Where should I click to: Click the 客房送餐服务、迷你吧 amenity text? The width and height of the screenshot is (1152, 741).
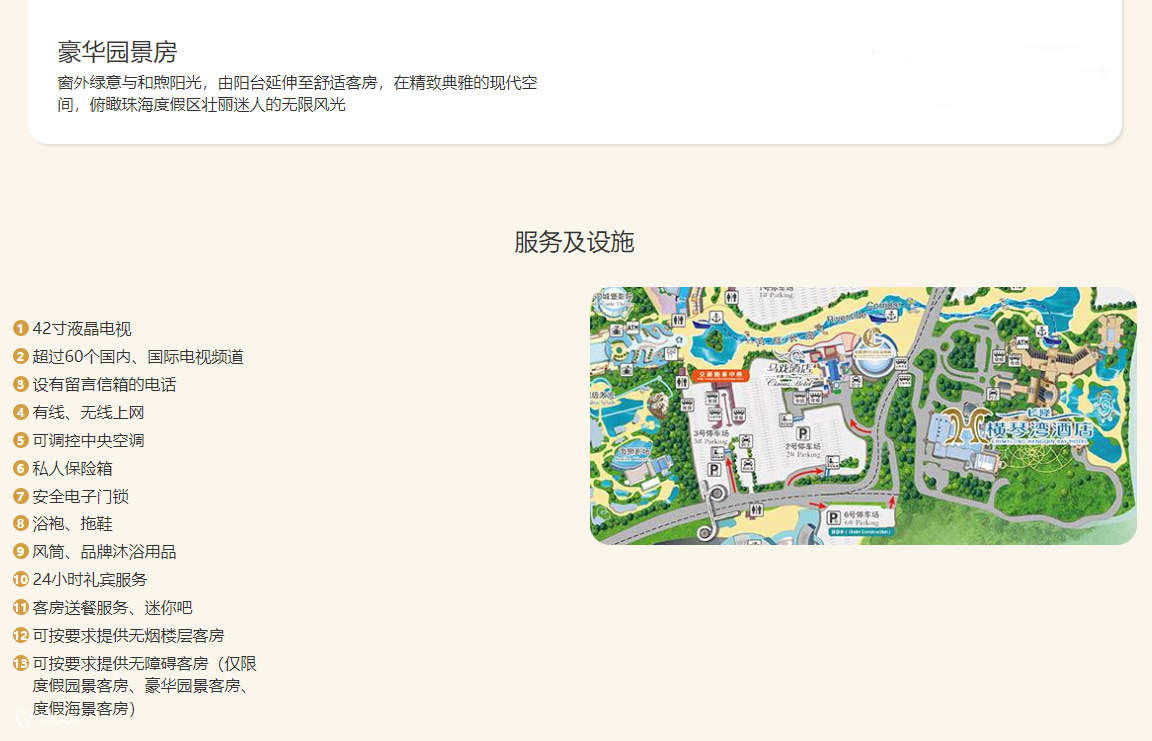coord(112,607)
